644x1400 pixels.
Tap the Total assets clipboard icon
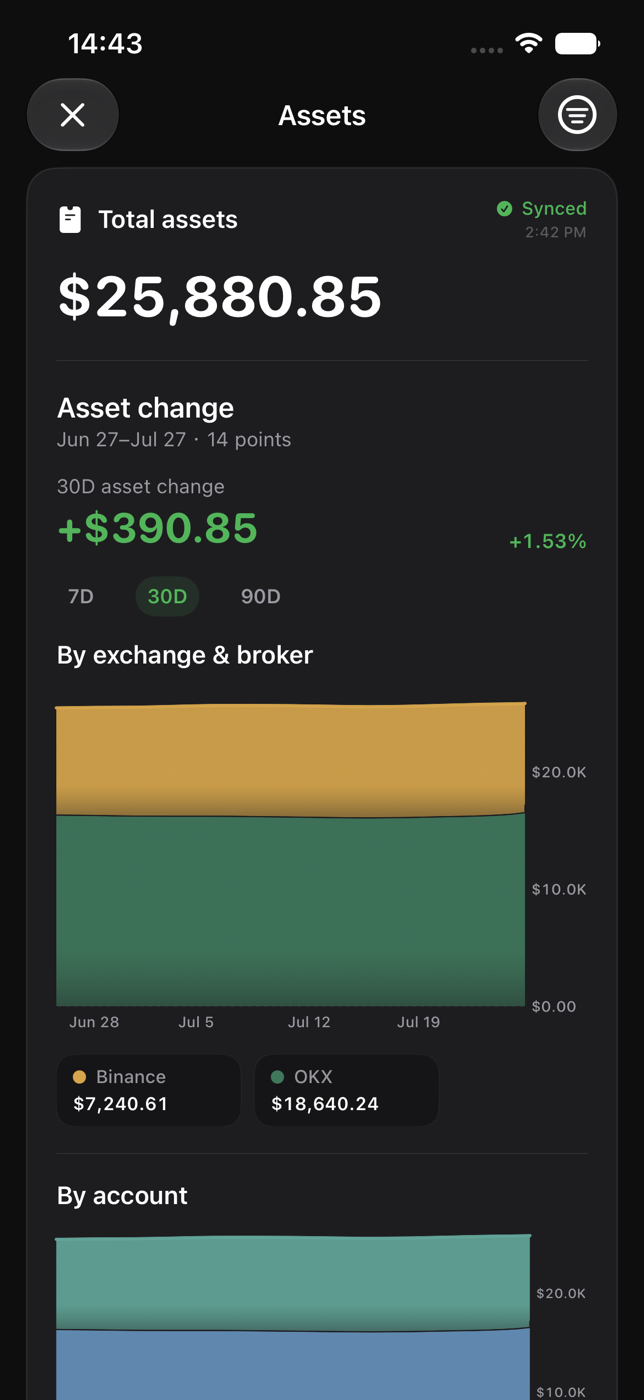pos(70,220)
